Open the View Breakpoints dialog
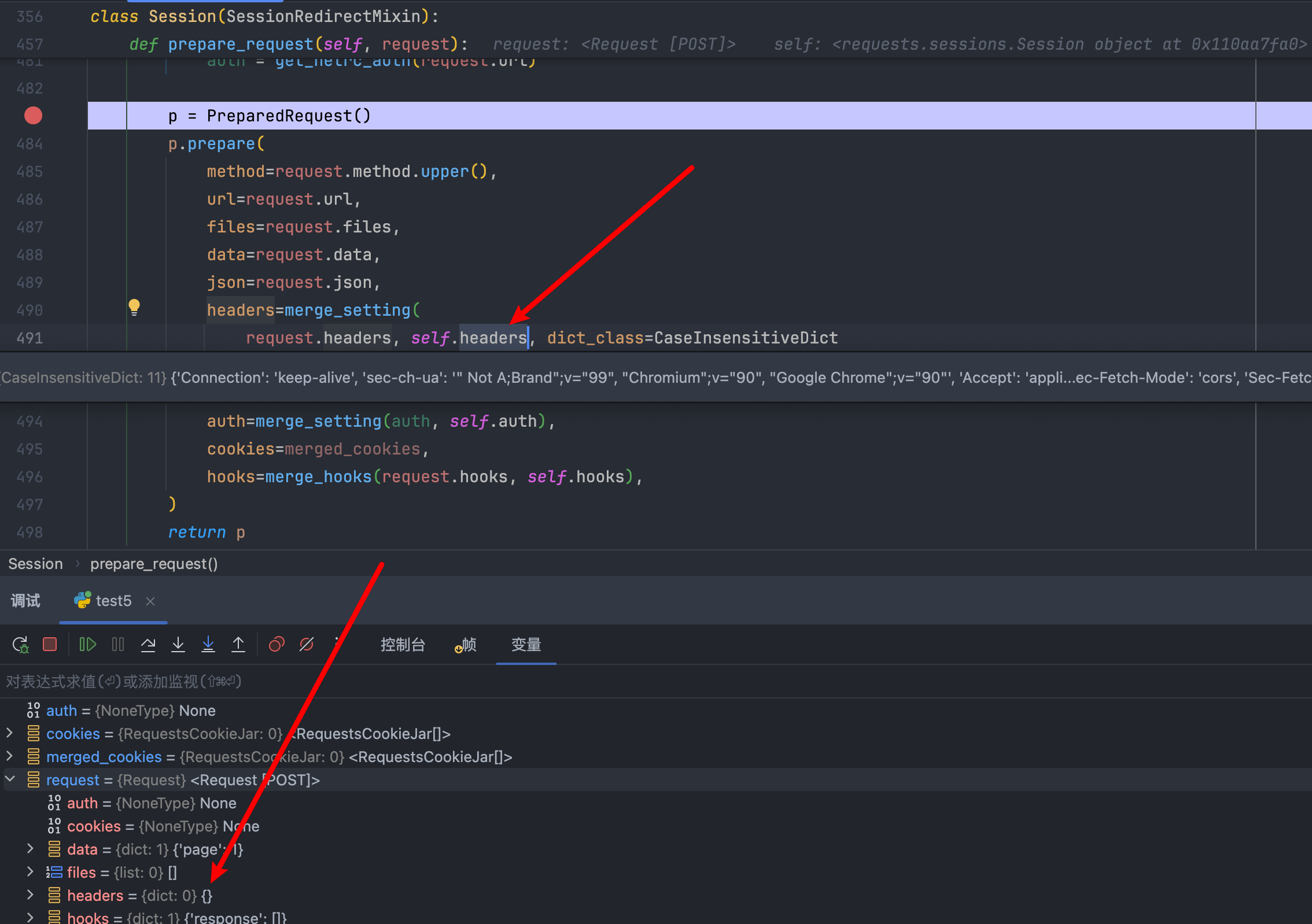Screen dimensions: 1312x924 (x=277, y=644)
